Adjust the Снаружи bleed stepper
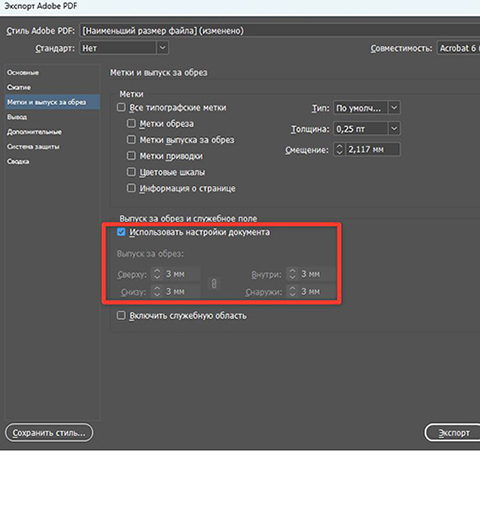Viewport: 480px width, 530px height. coord(292,291)
